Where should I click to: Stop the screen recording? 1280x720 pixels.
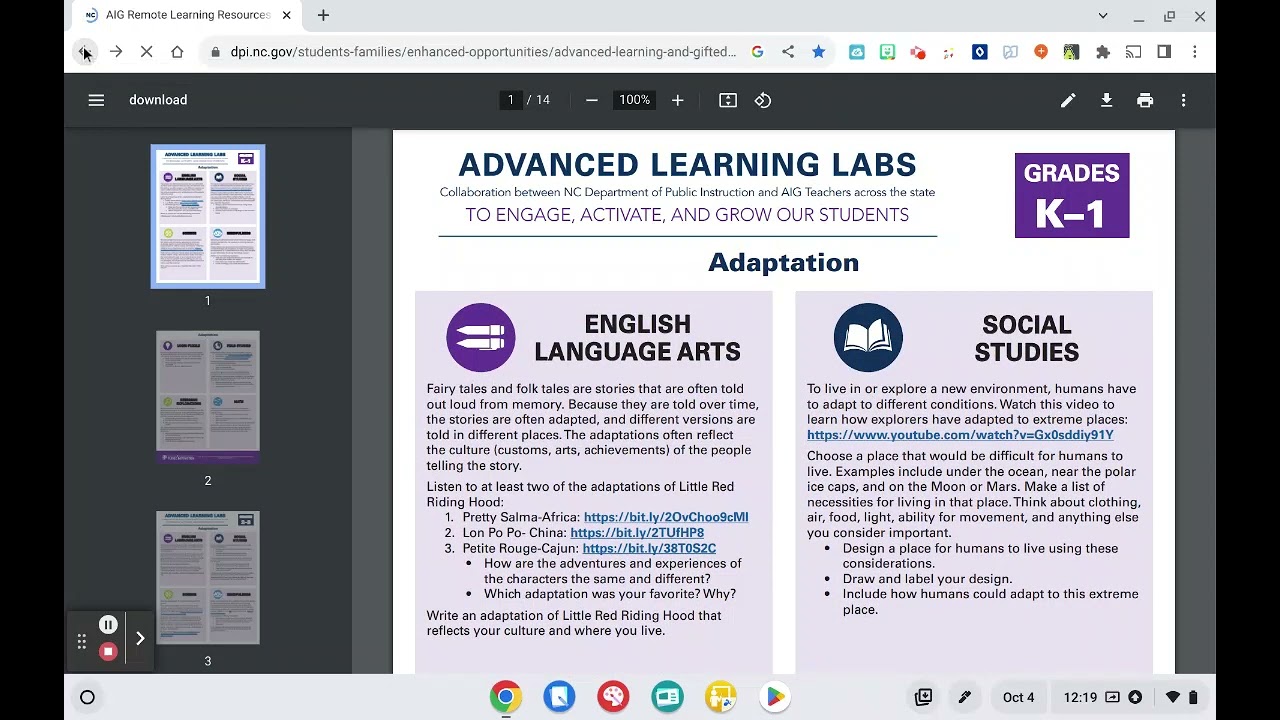tap(108, 651)
